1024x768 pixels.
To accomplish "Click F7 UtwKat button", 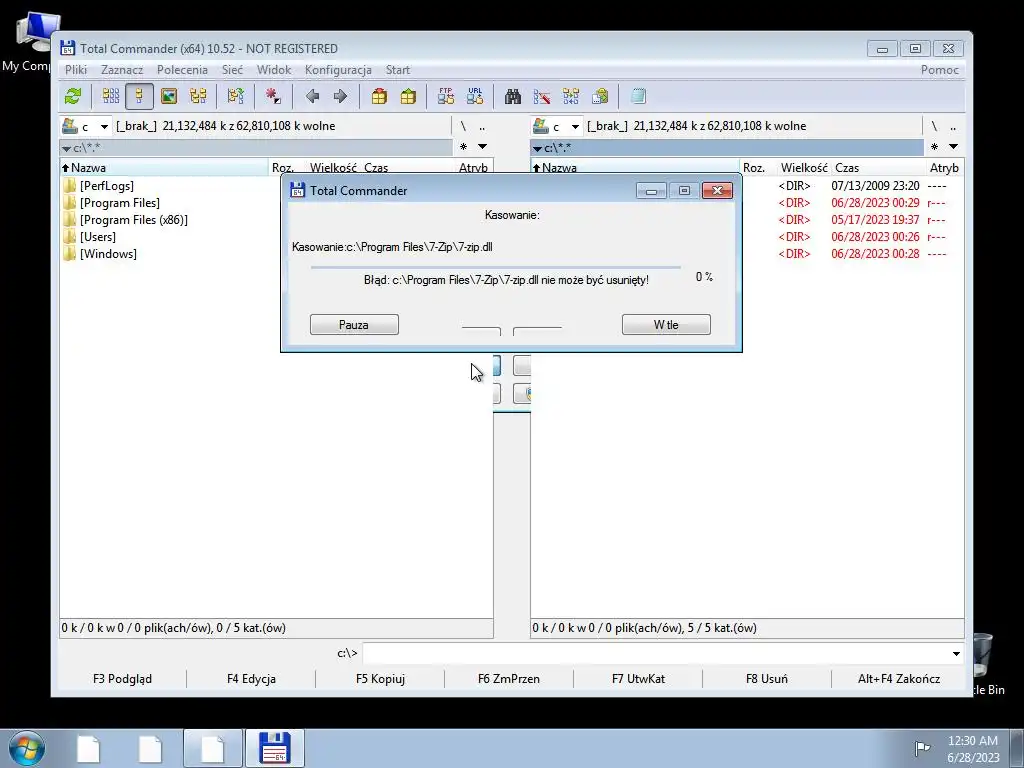I will click(638, 679).
